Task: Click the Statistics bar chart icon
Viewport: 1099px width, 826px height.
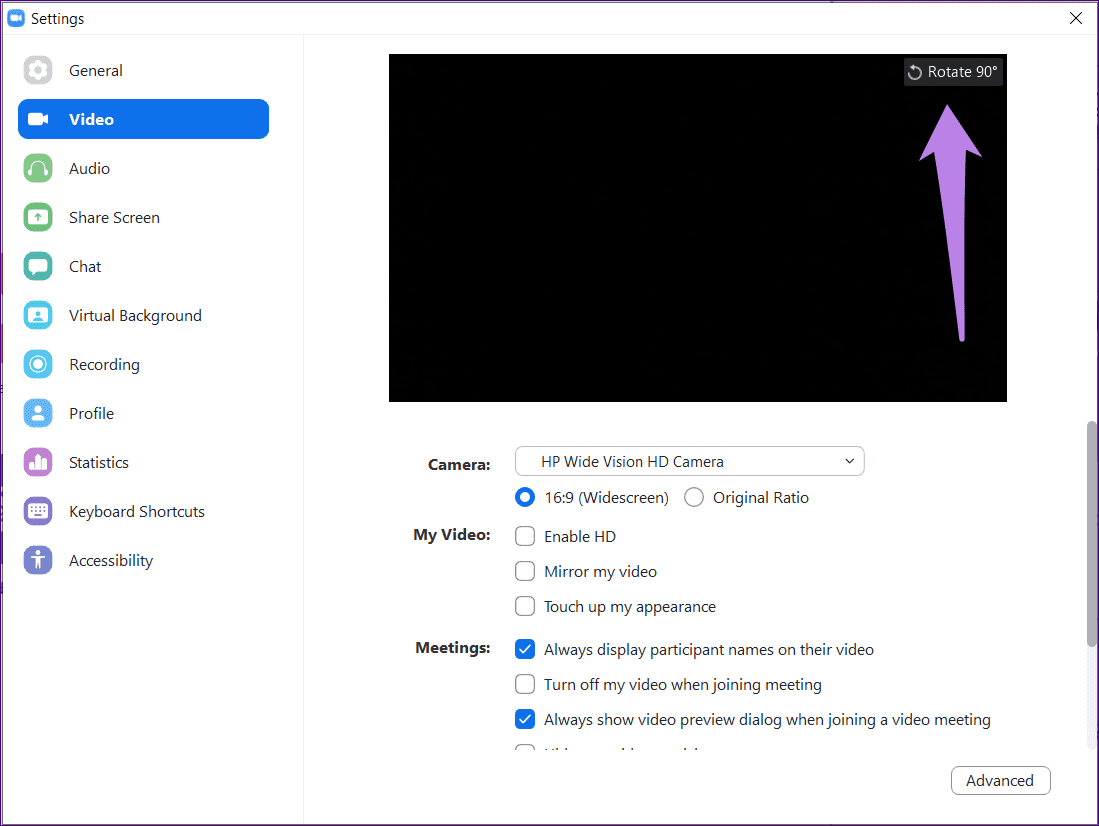Action: 38,462
